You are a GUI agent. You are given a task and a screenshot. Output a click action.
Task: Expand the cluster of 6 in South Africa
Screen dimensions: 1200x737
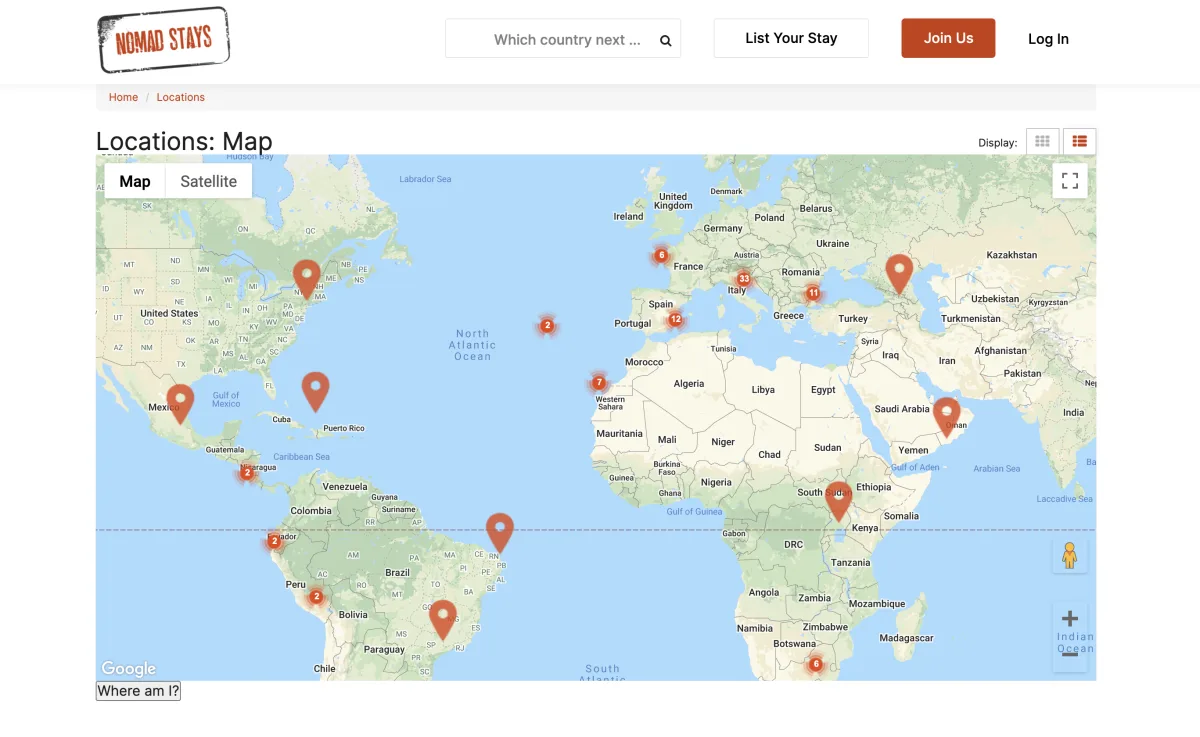[x=816, y=664]
